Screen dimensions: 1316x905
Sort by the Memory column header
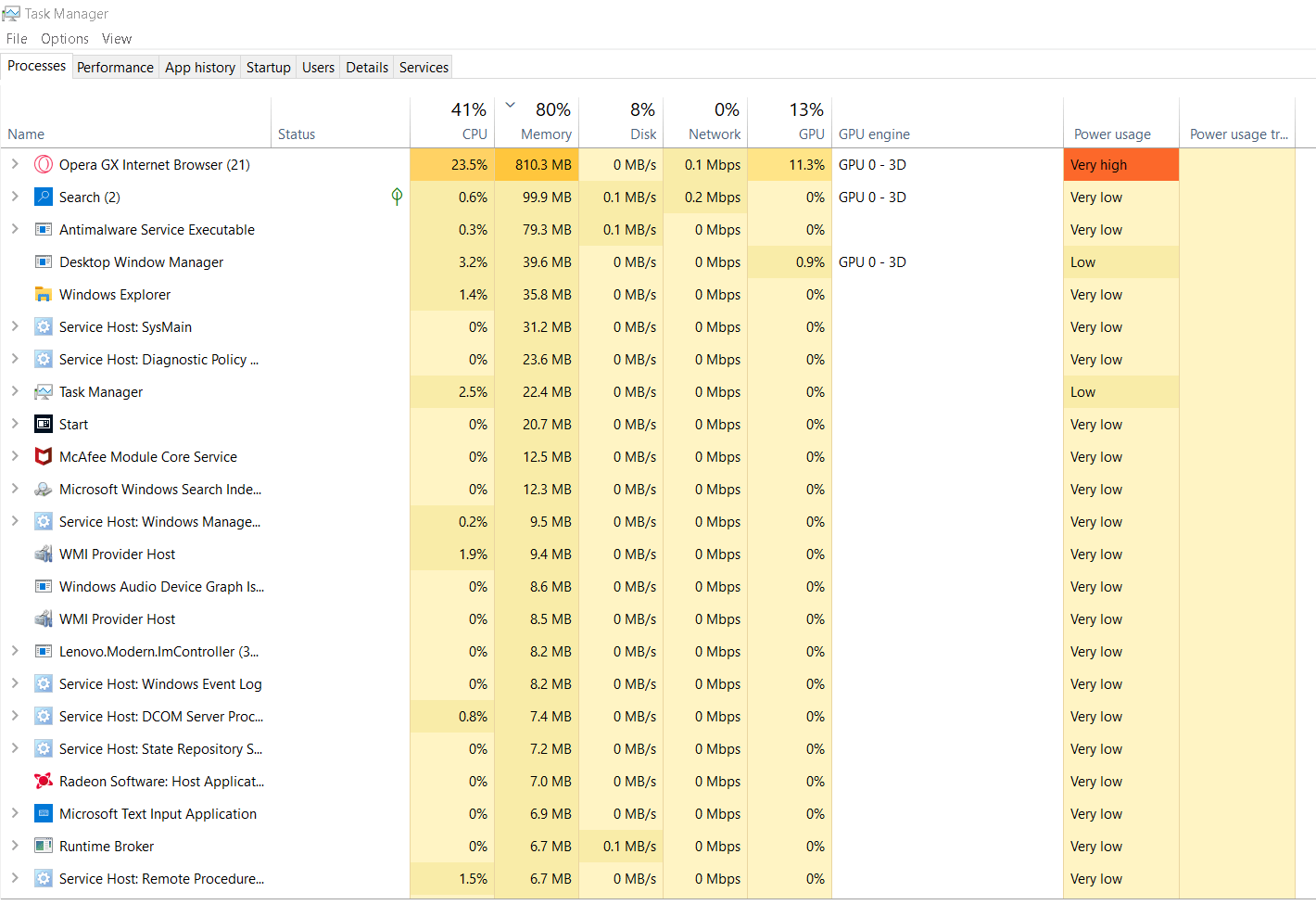point(537,123)
